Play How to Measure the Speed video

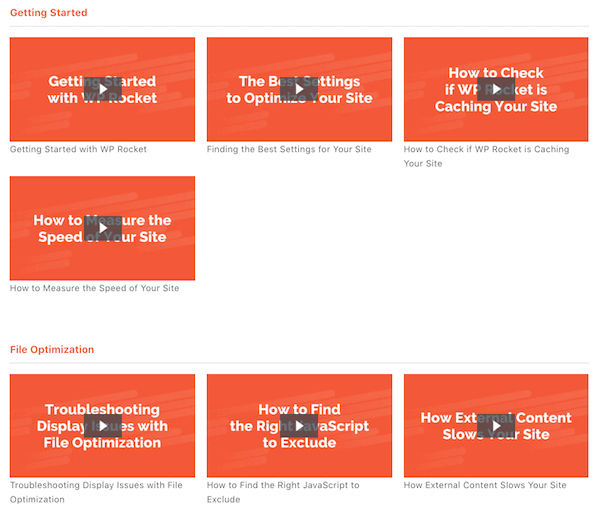[103, 228]
